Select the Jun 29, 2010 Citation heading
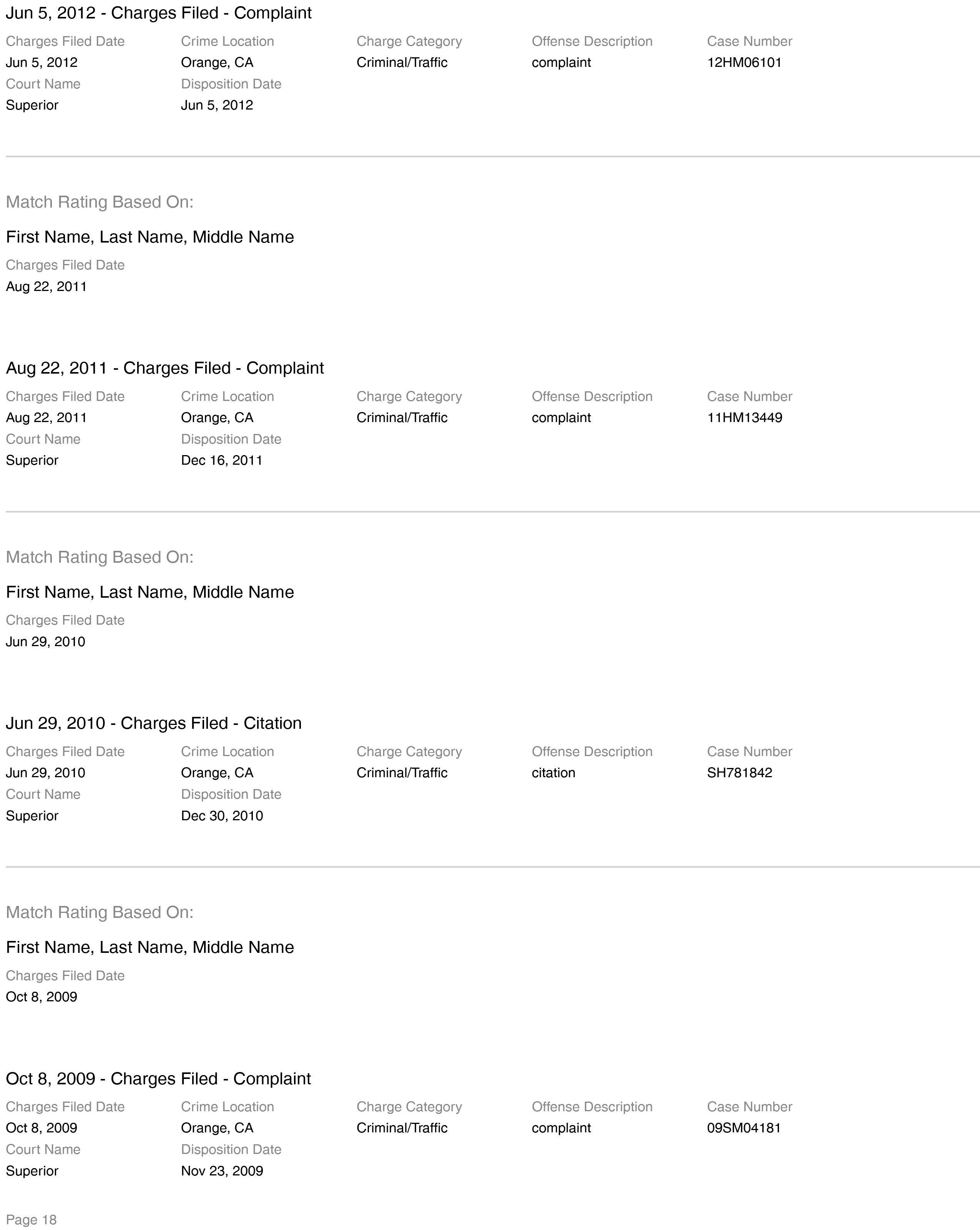The width and height of the screenshot is (980, 1230). click(153, 723)
